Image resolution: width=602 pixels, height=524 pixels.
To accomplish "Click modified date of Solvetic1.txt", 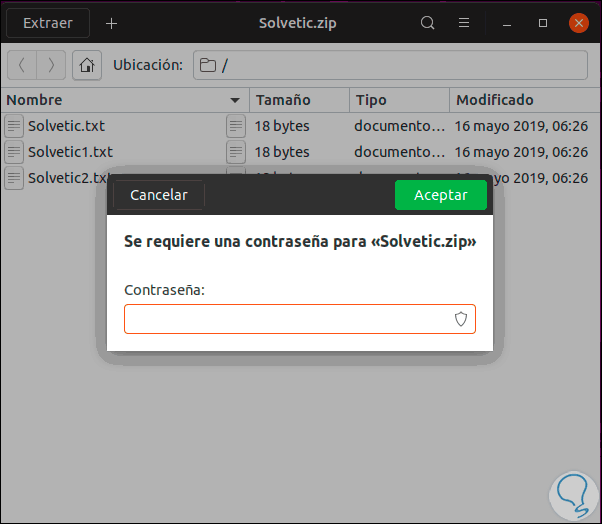I will tap(521, 152).
